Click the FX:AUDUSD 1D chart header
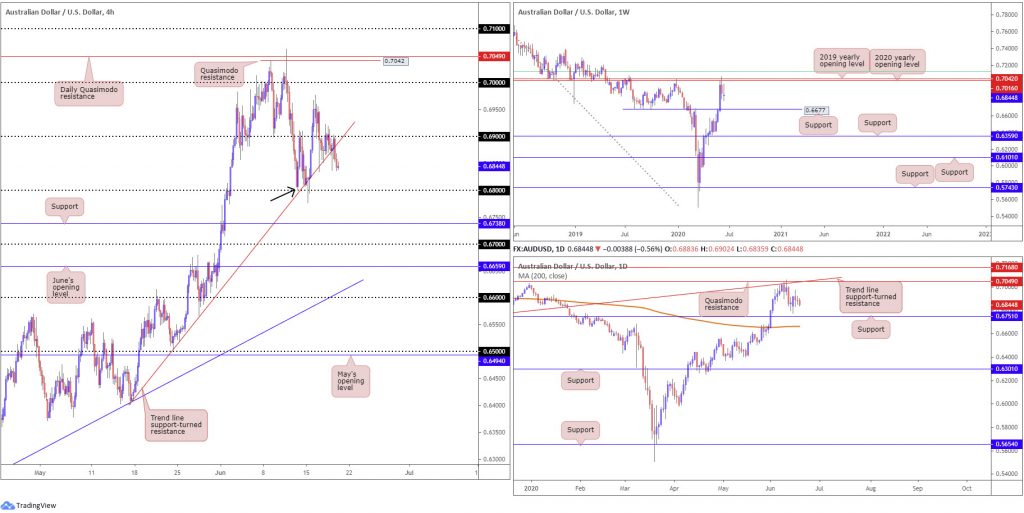Viewport: 1024px width, 513px height. click(x=660, y=249)
